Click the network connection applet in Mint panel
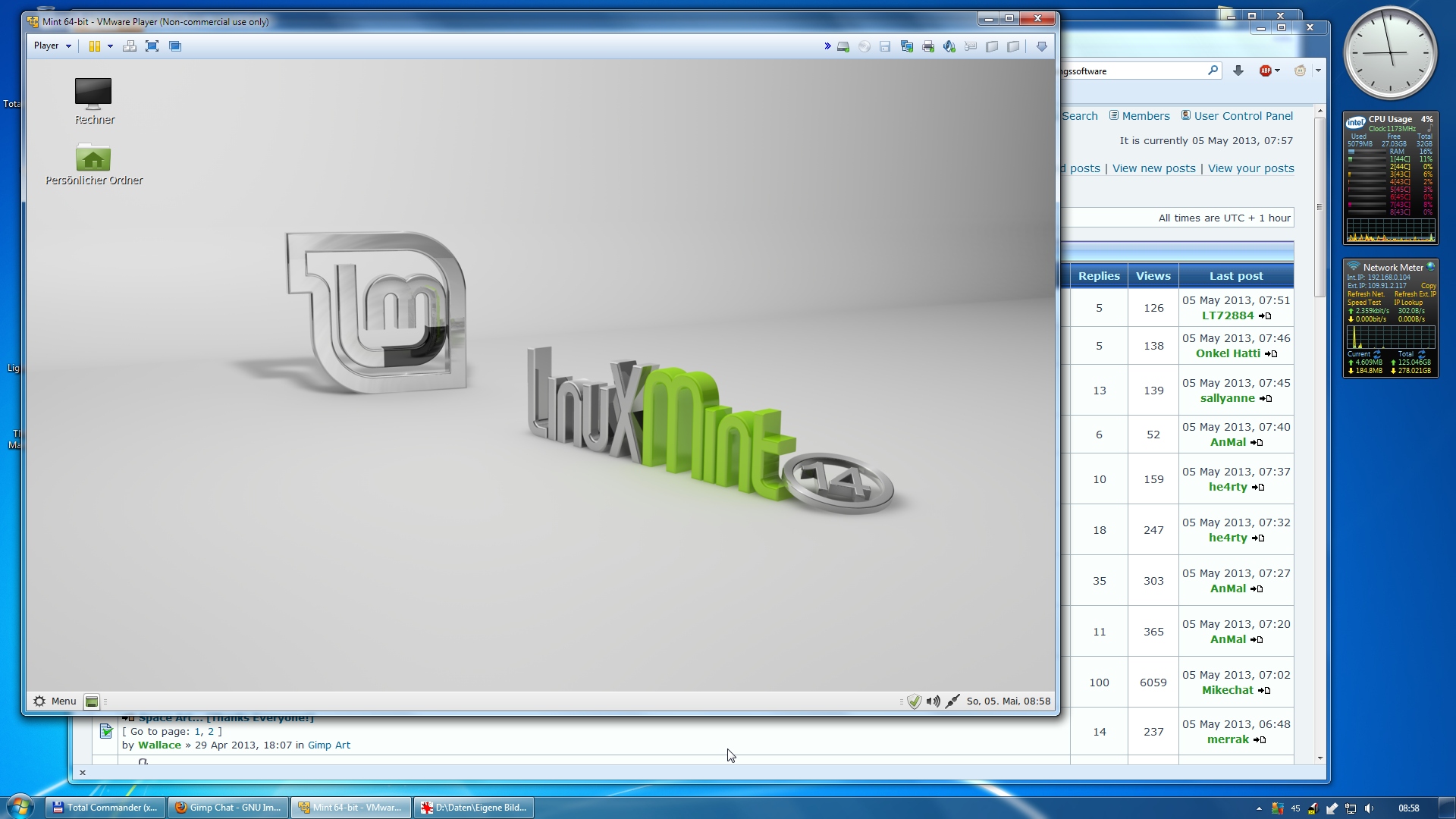Screen dimensions: 1456x819 coord(952,701)
